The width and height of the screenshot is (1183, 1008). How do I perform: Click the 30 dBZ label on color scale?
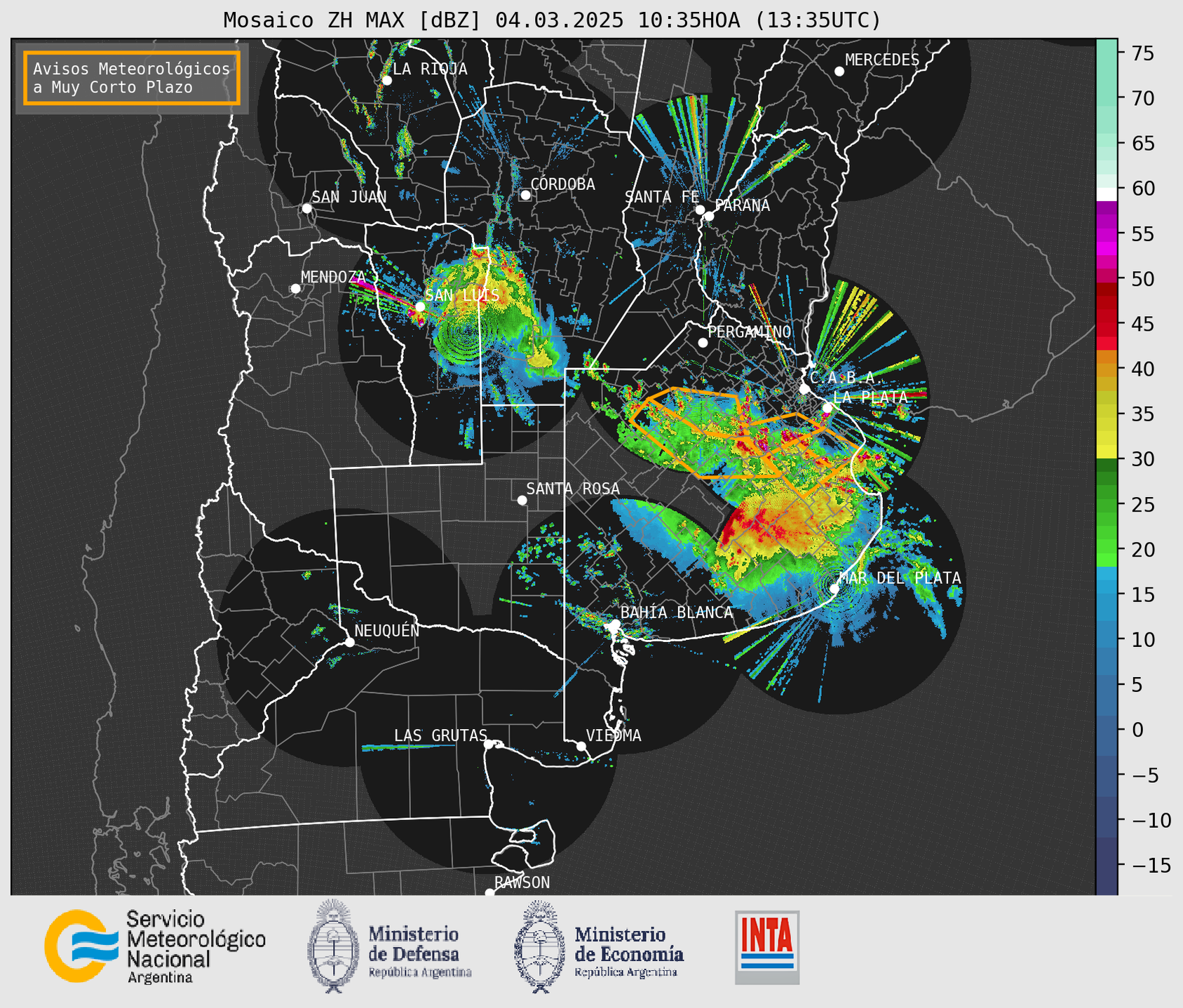1142,459
